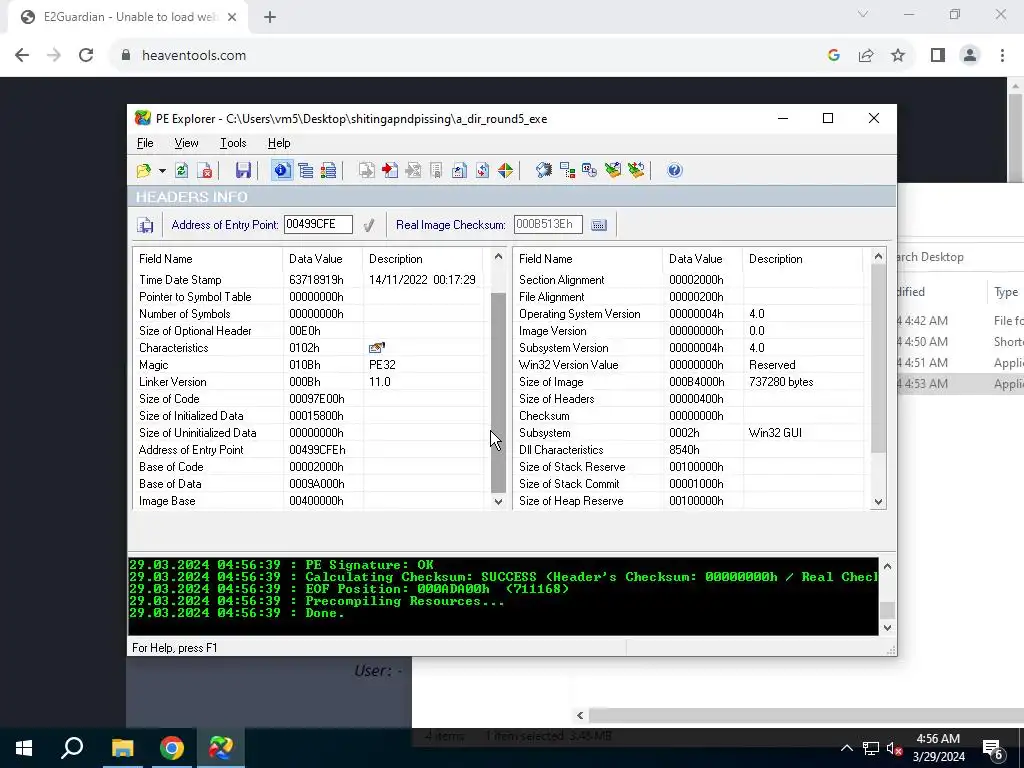1024x768 pixels.
Task: Open the Chrome profile avatar icon
Action: [970, 56]
